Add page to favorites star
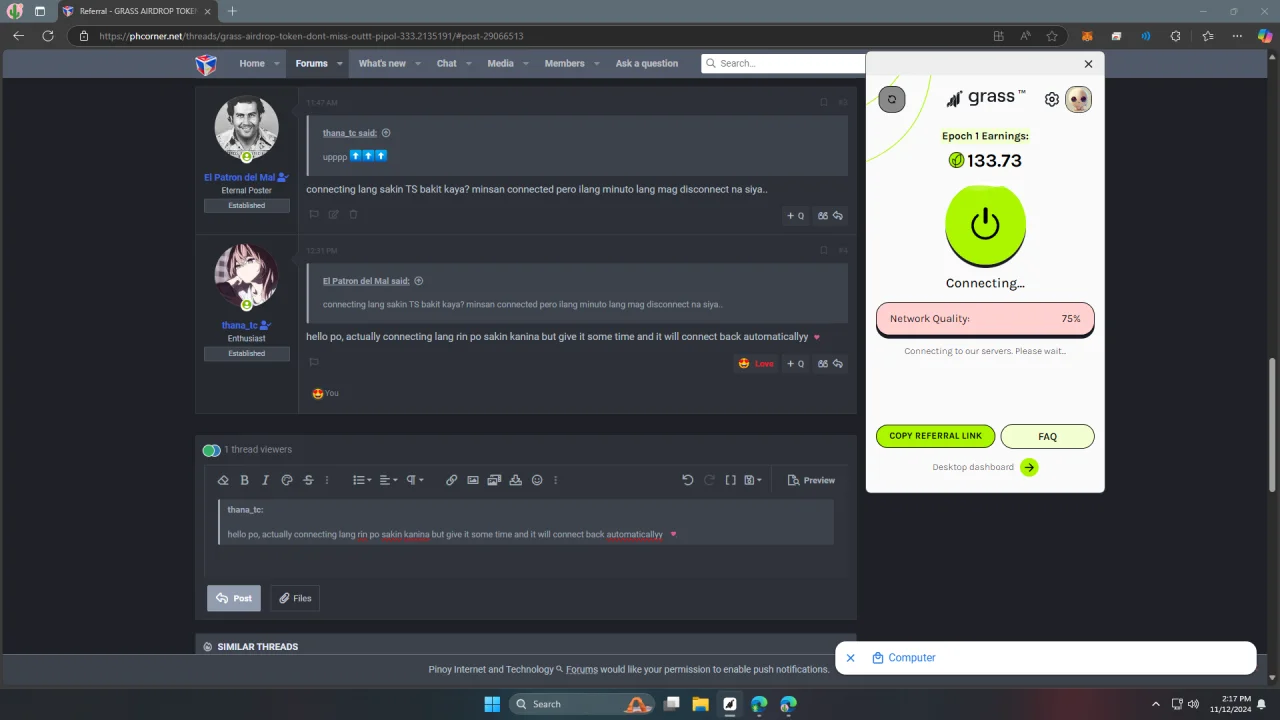1280x720 pixels. pyautogui.click(x=1052, y=36)
